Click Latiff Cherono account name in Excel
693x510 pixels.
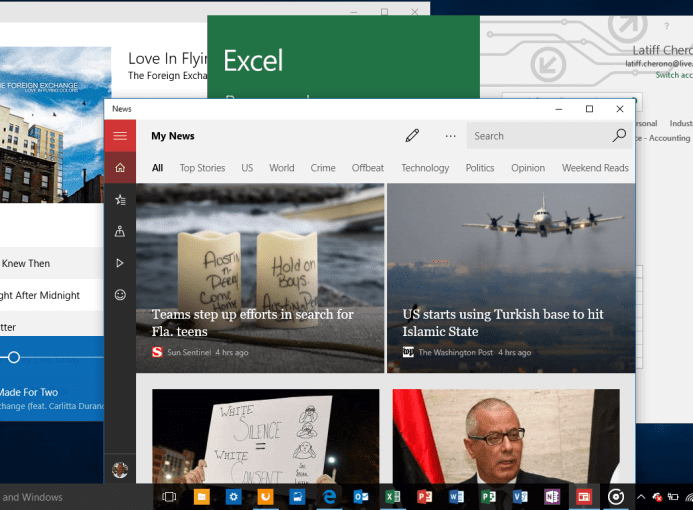click(x=663, y=50)
